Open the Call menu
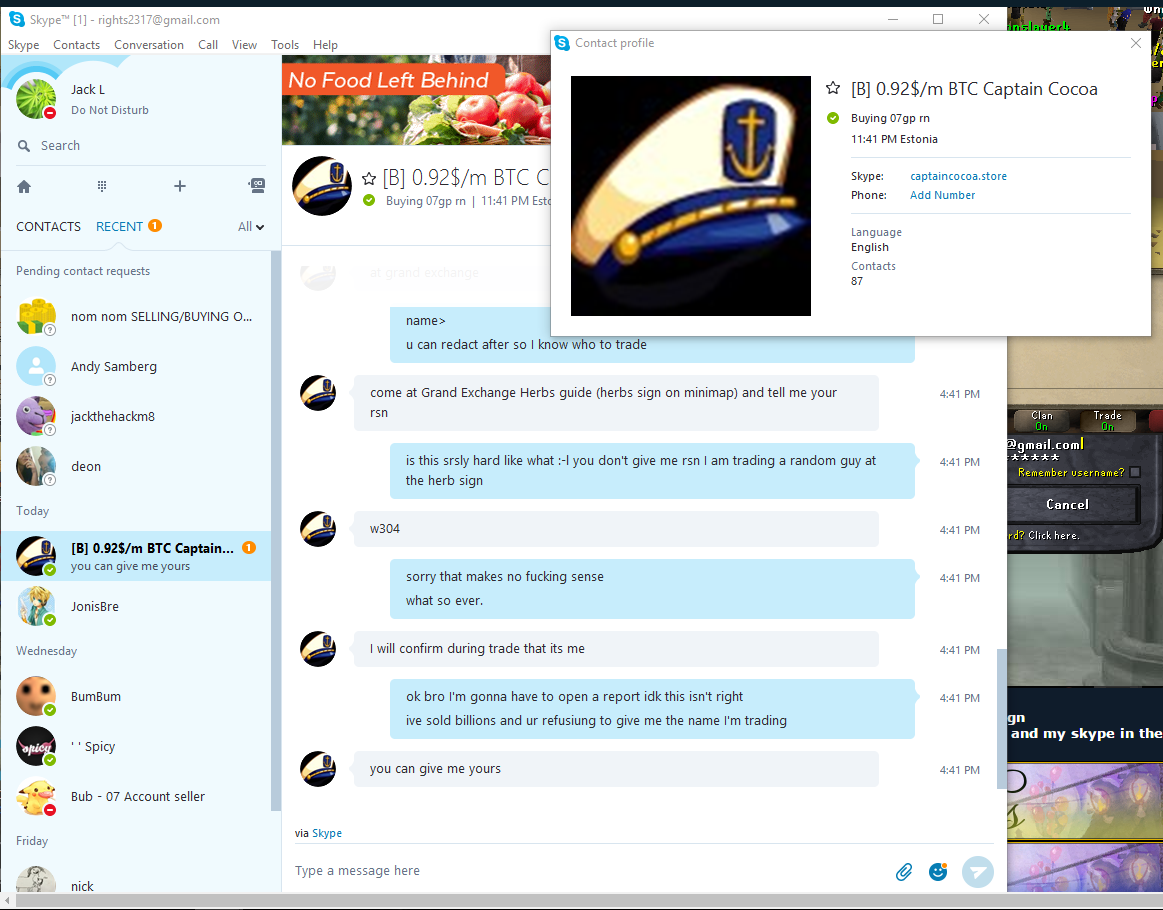This screenshot has height=910, width=1163. coord(208,44)
